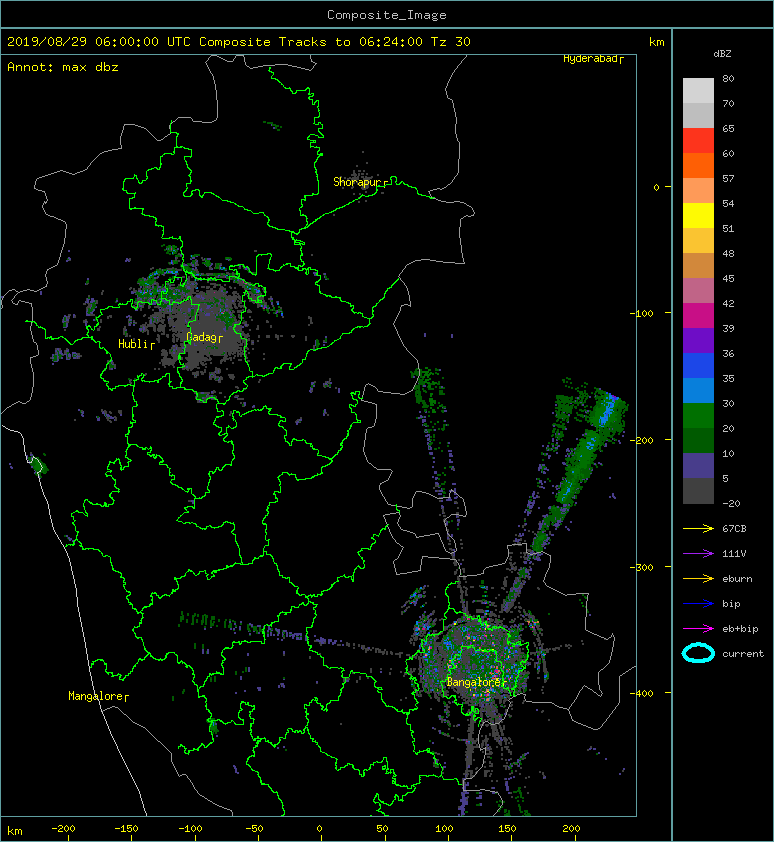
Task: Click the -100 y-axis tick label
Action: click(x=642, y=313)
